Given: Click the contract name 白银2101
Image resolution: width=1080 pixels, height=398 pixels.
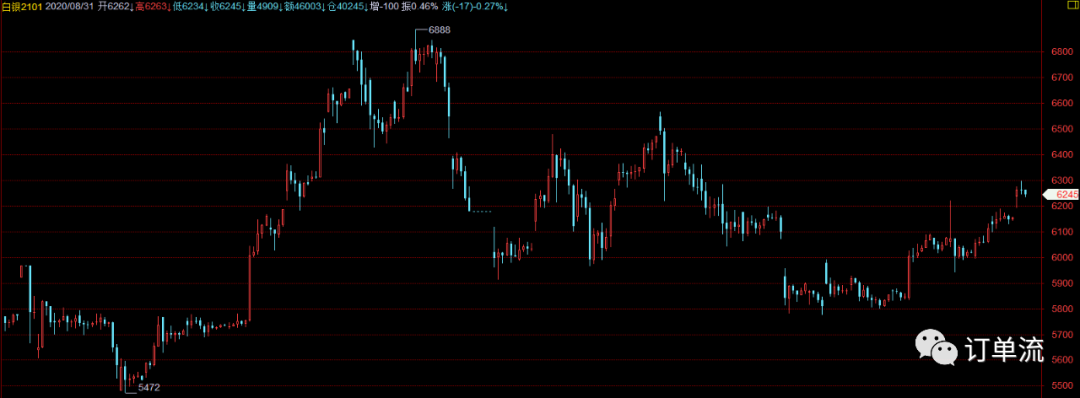Looking at the screenshot, I should [21, 6].
